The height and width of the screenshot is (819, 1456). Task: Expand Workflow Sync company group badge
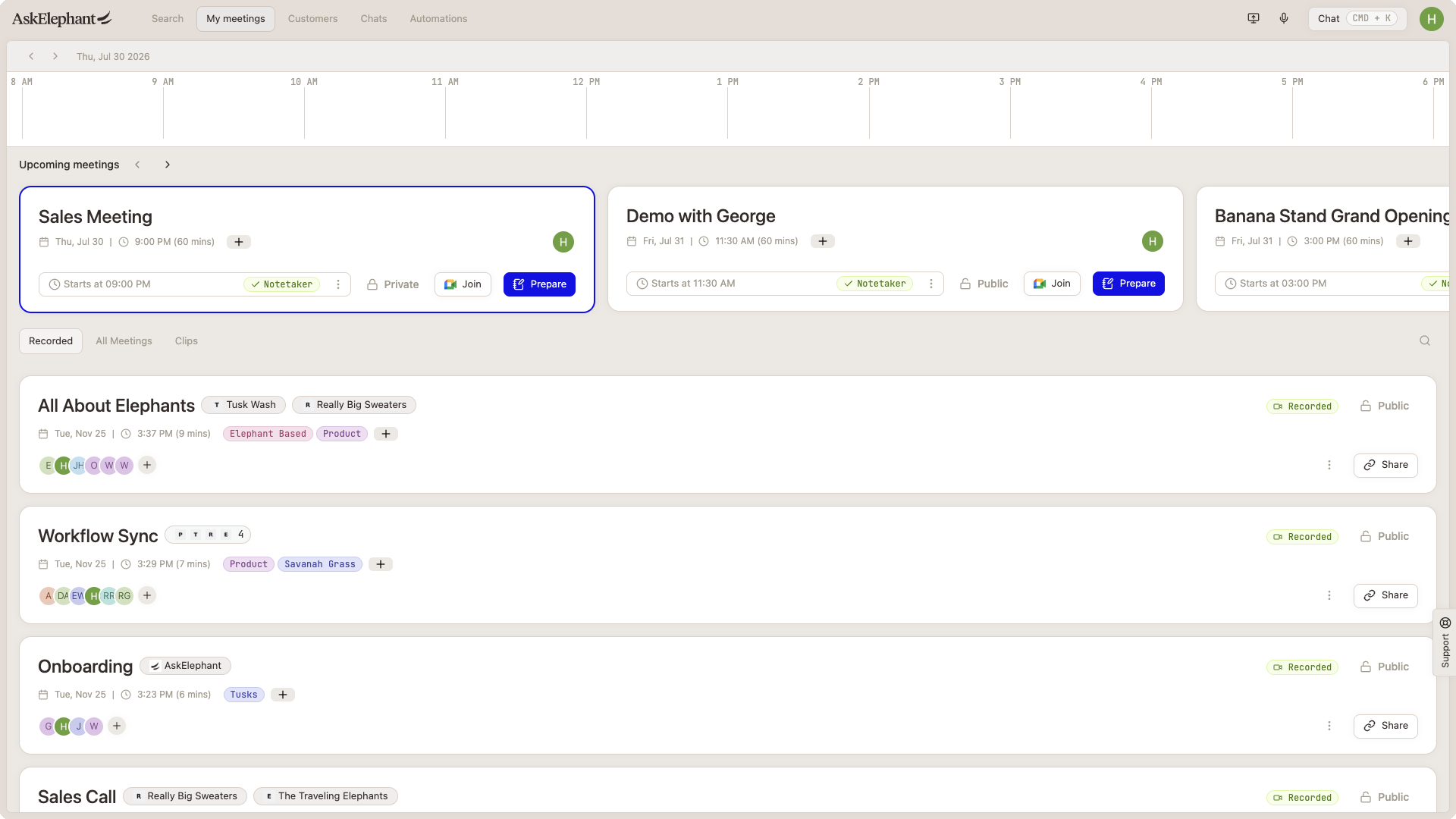point(208,535)
